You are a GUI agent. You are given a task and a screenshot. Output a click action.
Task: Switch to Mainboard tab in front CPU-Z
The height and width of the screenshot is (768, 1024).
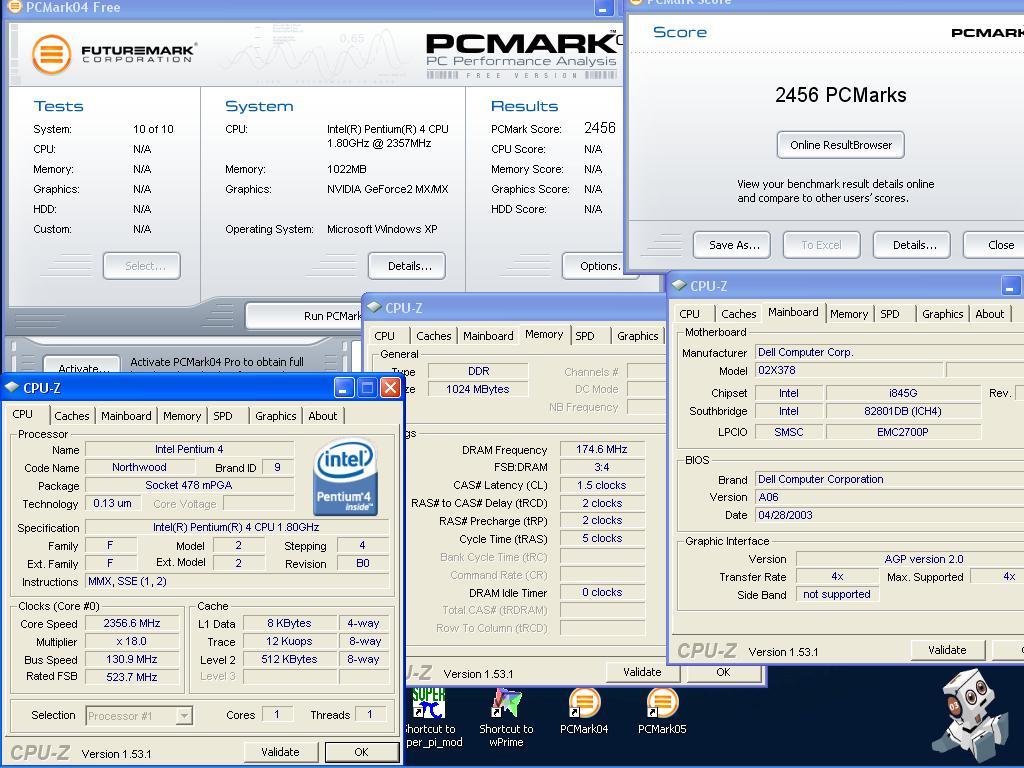click(126, 416)
